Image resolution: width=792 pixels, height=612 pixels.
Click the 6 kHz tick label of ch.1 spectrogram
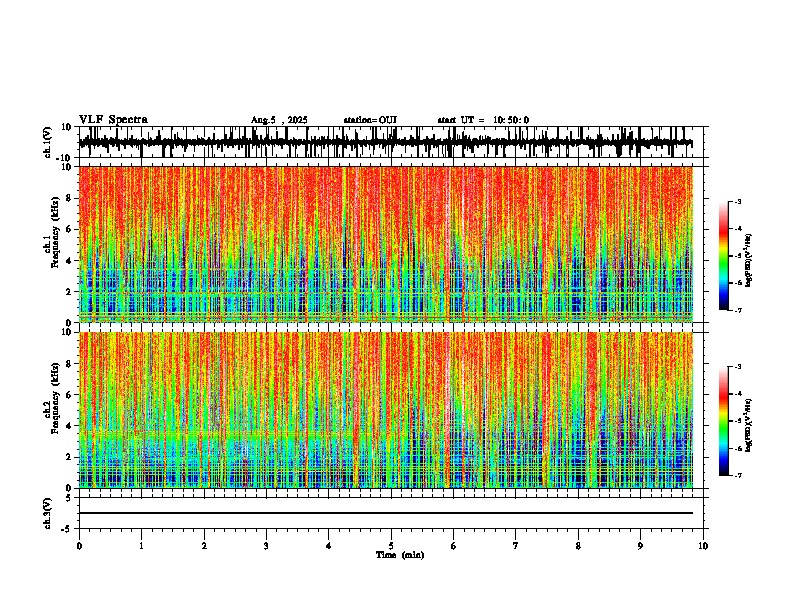(69, 229)
